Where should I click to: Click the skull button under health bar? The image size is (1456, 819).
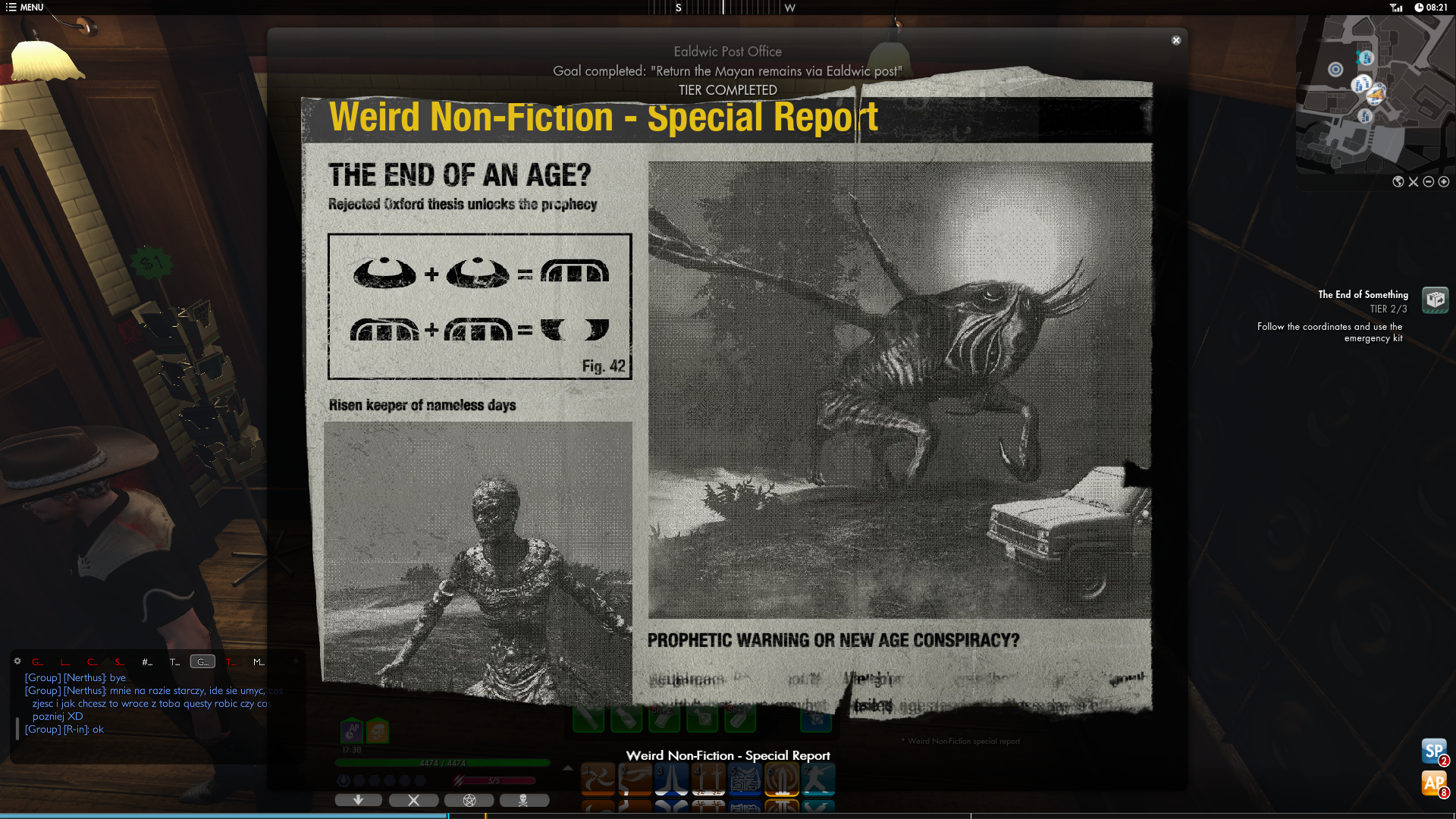[x=524, y=800]
